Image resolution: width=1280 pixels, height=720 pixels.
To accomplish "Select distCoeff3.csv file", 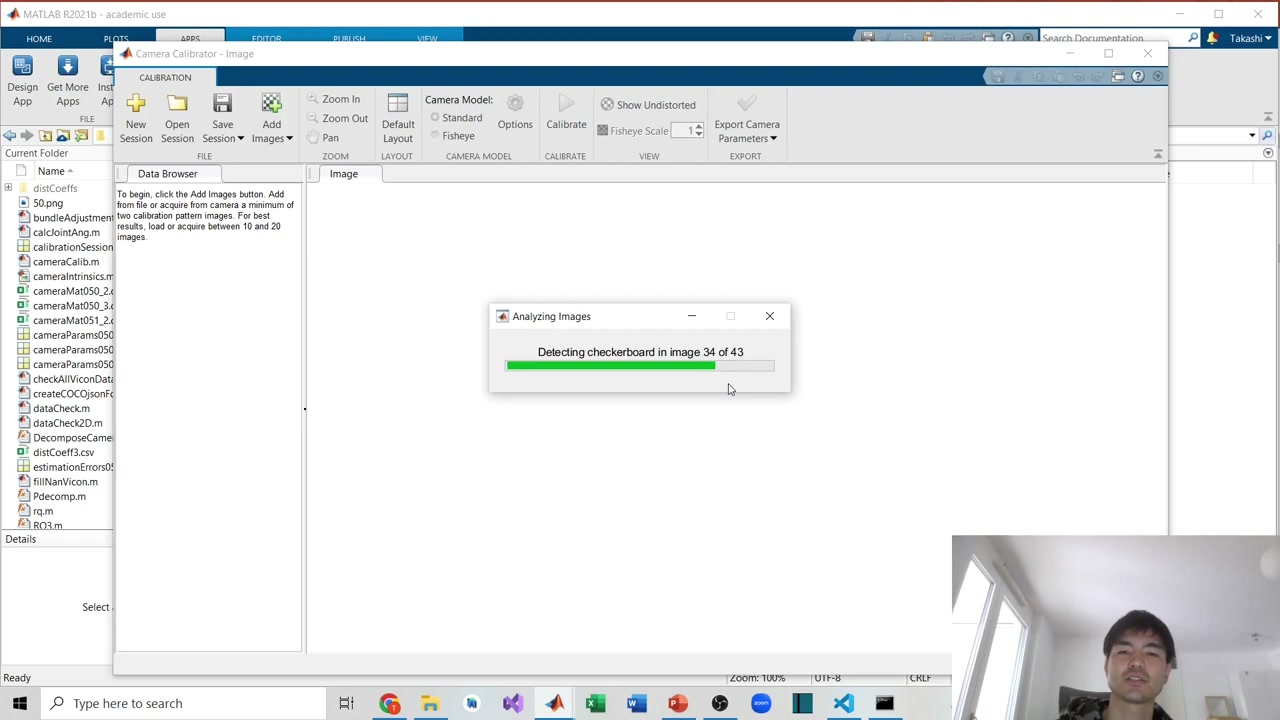I will pyautogui.click(x=63, y=452).
